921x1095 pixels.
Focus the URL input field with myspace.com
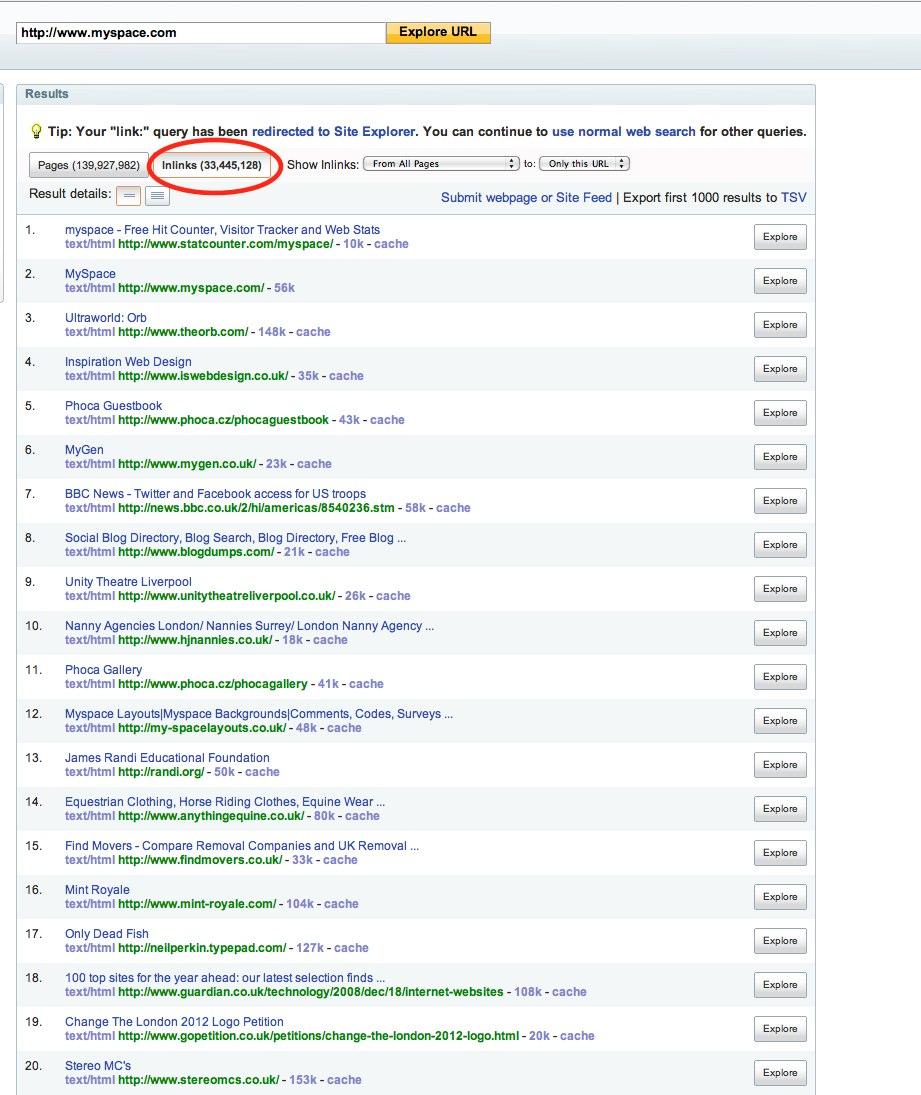pos(201,32)
